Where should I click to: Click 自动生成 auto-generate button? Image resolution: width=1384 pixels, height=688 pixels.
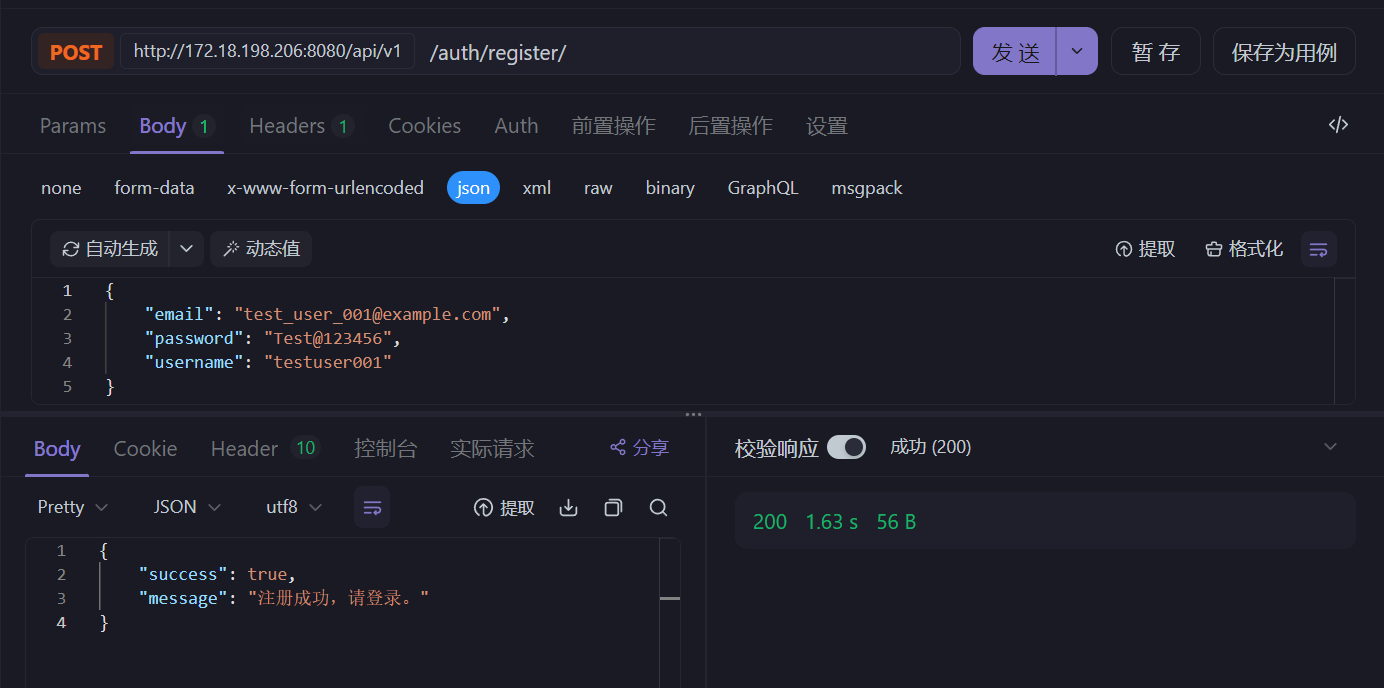(x=110, y=249)
